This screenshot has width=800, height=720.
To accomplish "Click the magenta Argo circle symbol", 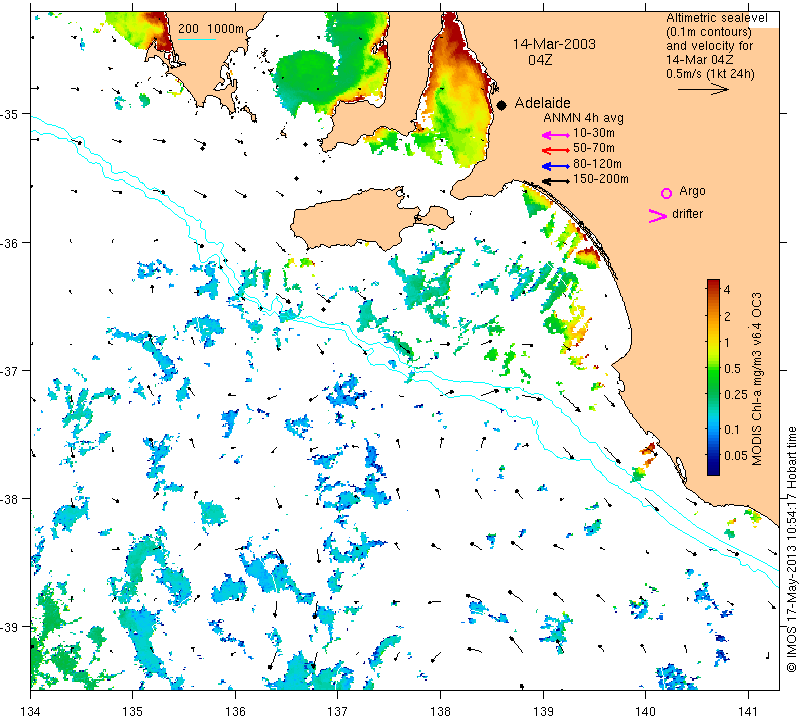I will tap(666, 193).
